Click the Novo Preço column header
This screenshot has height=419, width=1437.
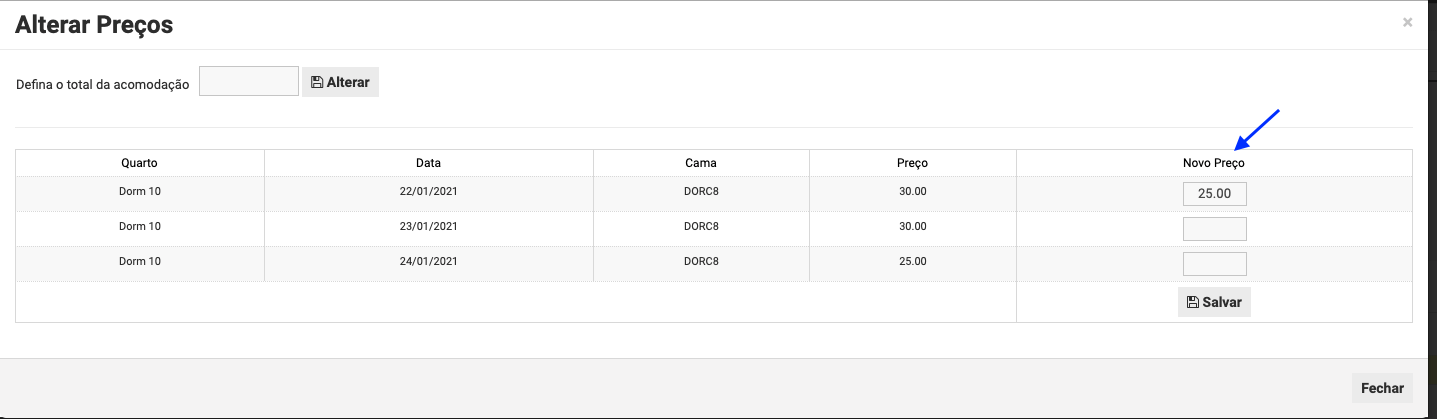pyautogui.click(x=1214, y=163)
